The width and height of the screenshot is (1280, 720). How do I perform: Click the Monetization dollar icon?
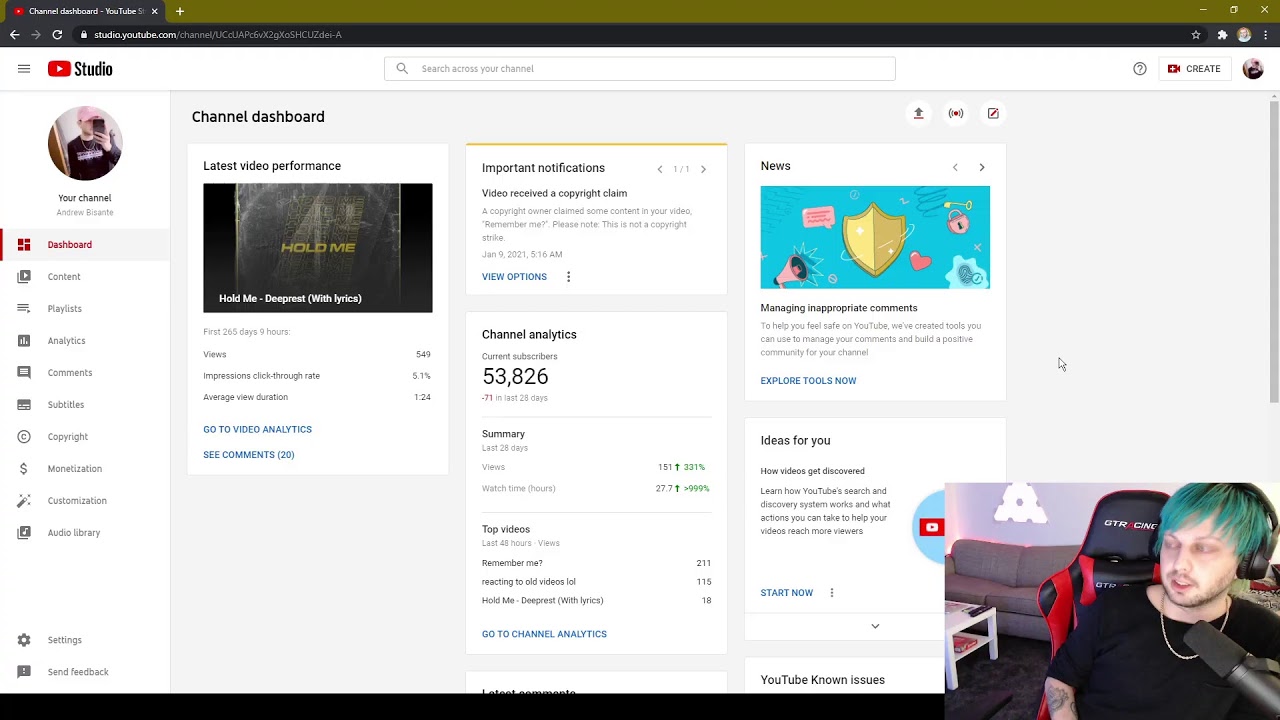pos(24,469)
